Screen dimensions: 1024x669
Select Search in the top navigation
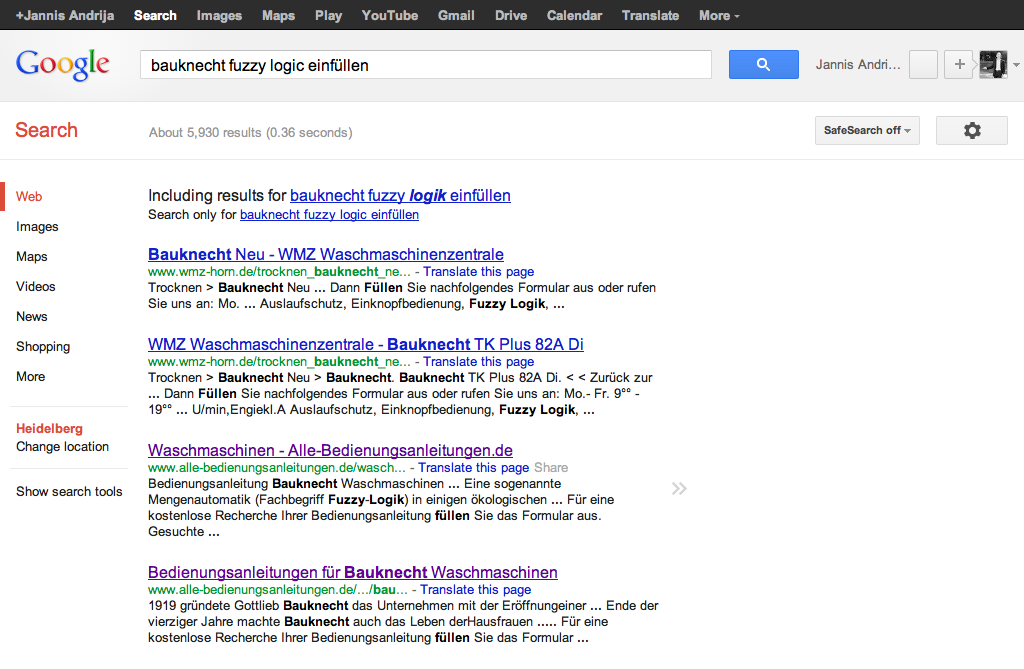click(x=155, y=15)
